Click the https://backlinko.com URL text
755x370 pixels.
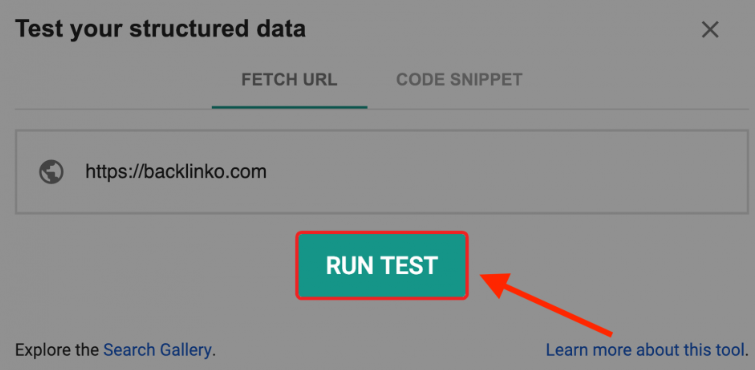tap(176, 172)
